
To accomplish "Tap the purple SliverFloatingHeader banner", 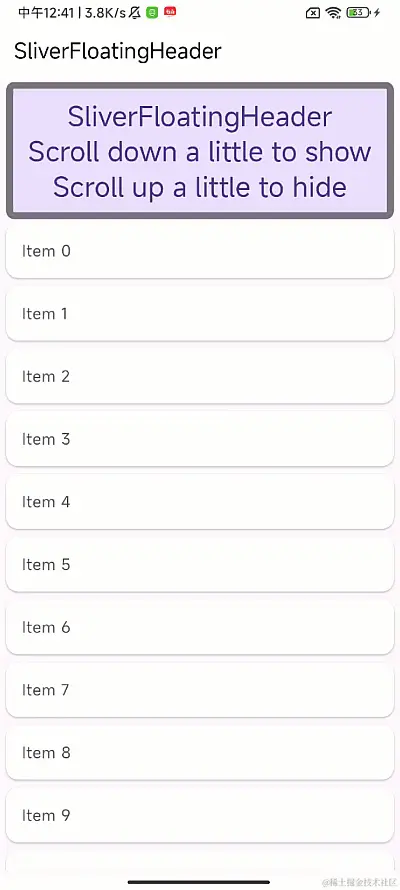I will coord(200,150).
